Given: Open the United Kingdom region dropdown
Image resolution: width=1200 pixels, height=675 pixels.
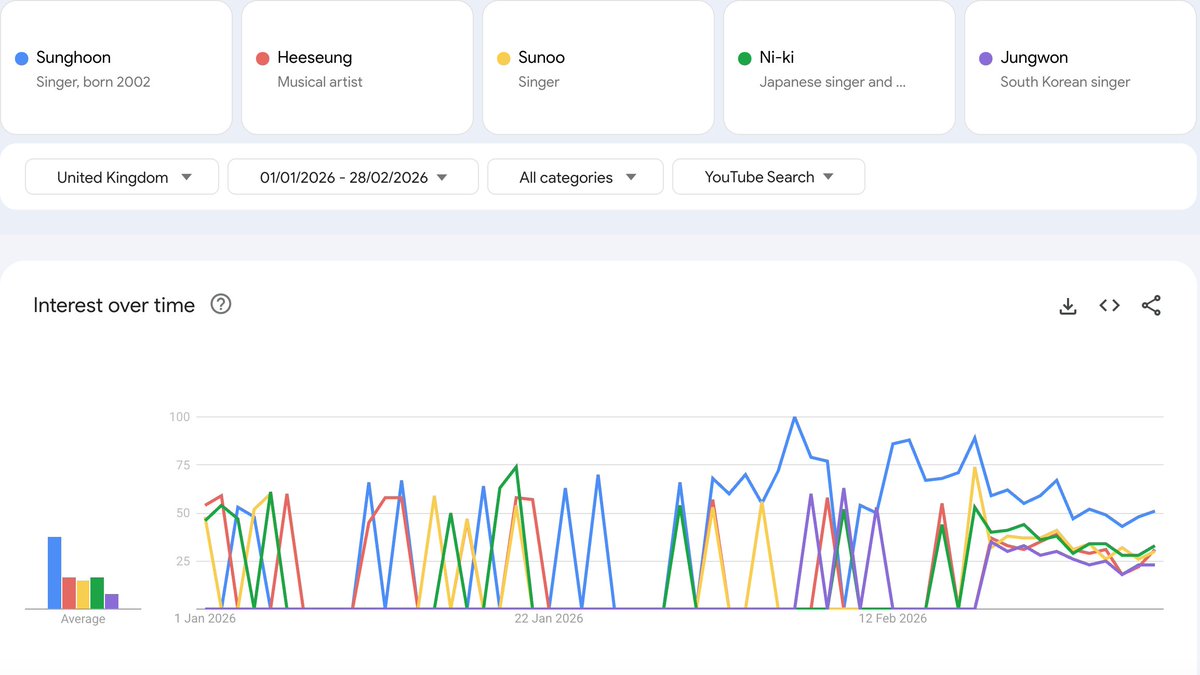Looking at the screenshot, I should [x=122, y=177].
